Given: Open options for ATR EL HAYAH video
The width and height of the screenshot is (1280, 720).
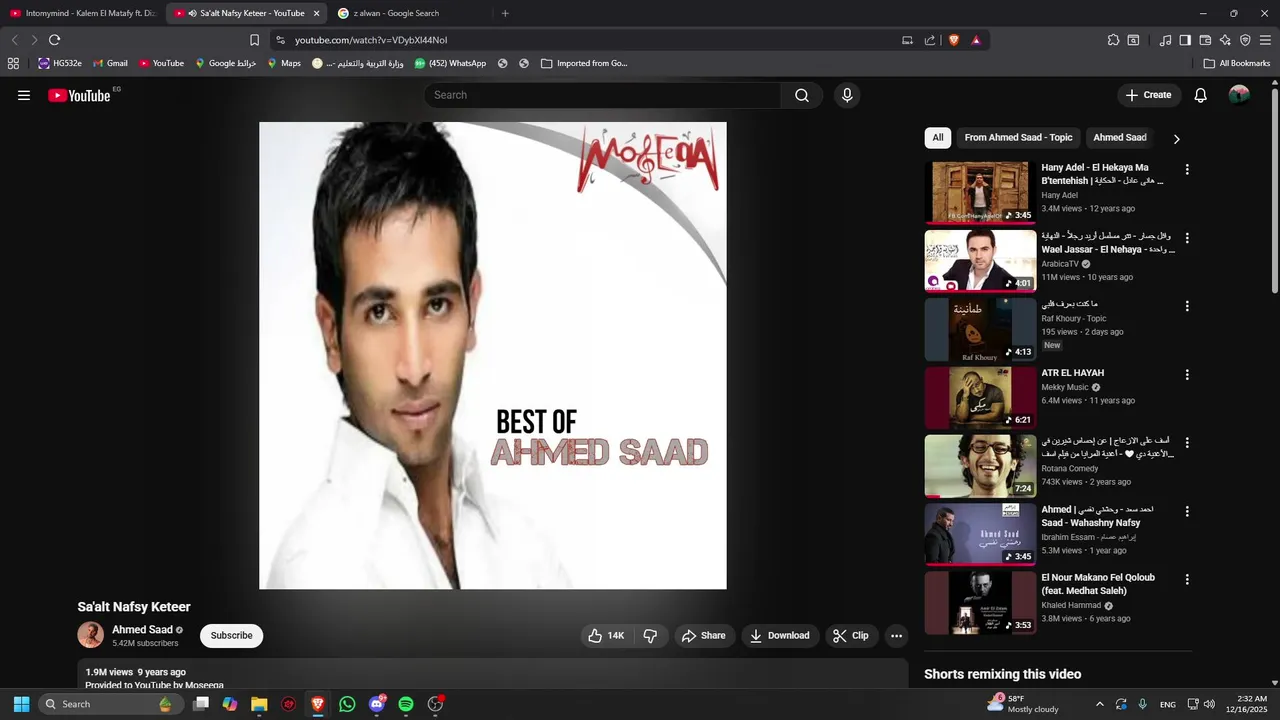Looking at the screenshot, I should pyautogui.click(x=1187, y=375).
